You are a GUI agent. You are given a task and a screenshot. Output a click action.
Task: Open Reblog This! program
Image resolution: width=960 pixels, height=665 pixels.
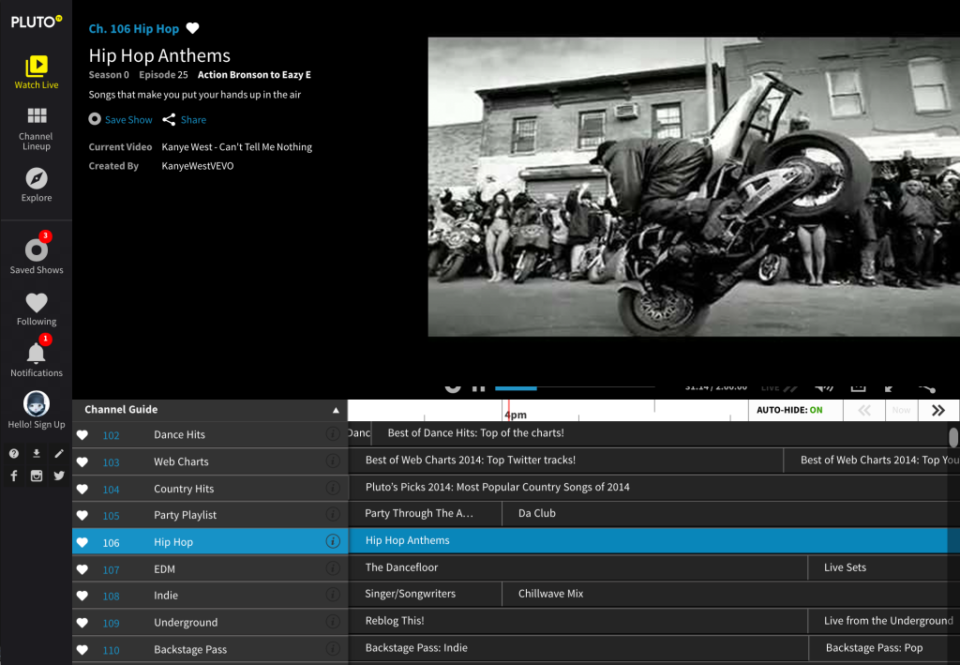tap(578, 620)
